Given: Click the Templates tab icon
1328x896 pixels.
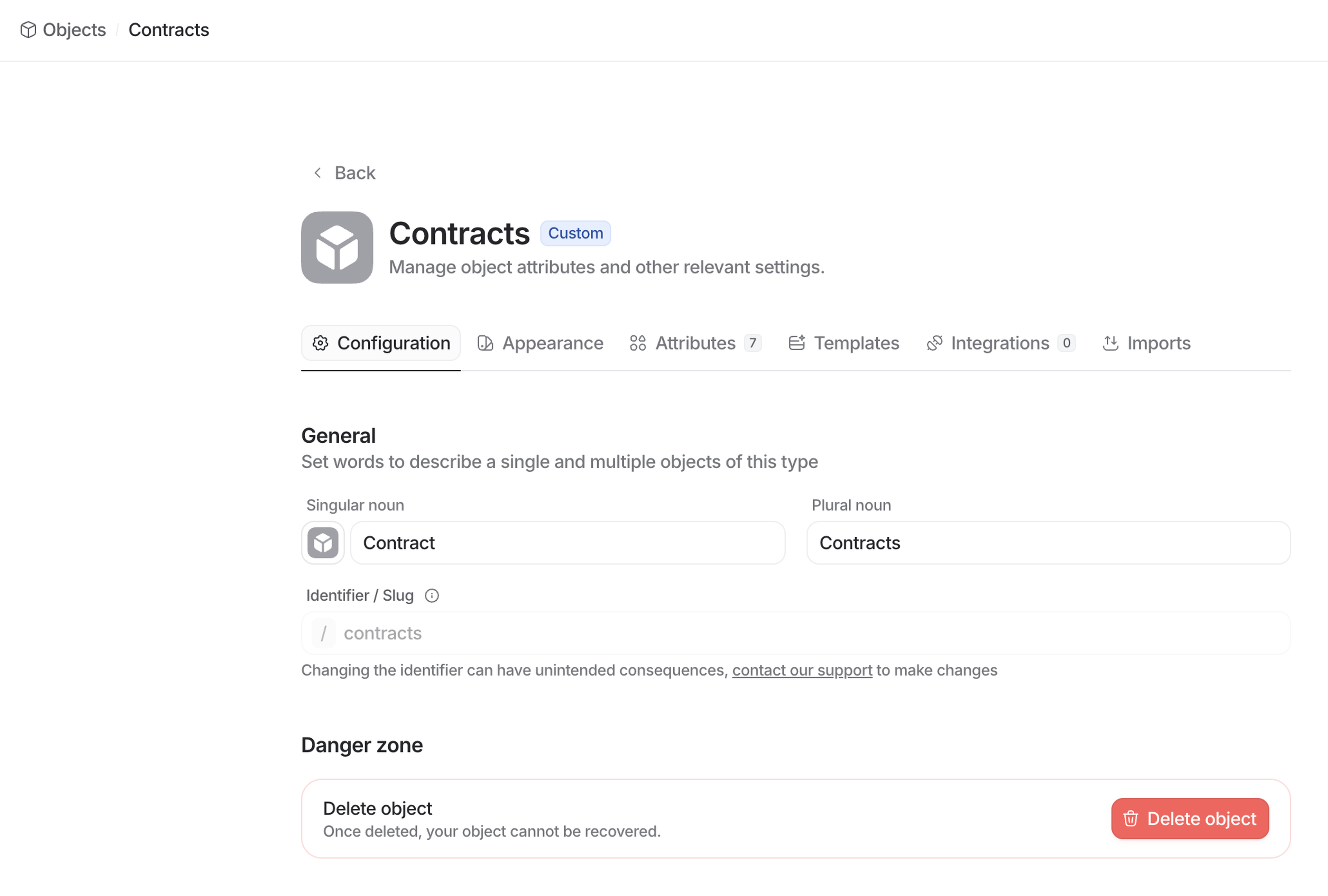Looking at the screenshot, I should [x=796, y=343].
